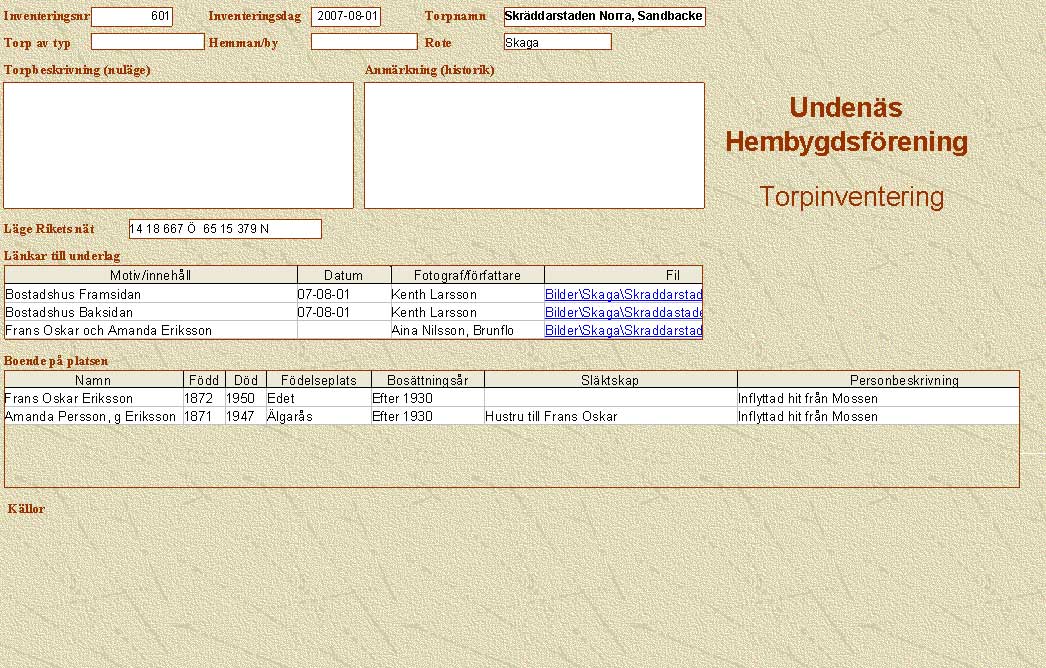Image resolution: width=1046 pixels, height=668 pixels.
Task: Focus the empty Torp av typ field
Action: pos(147,42)
